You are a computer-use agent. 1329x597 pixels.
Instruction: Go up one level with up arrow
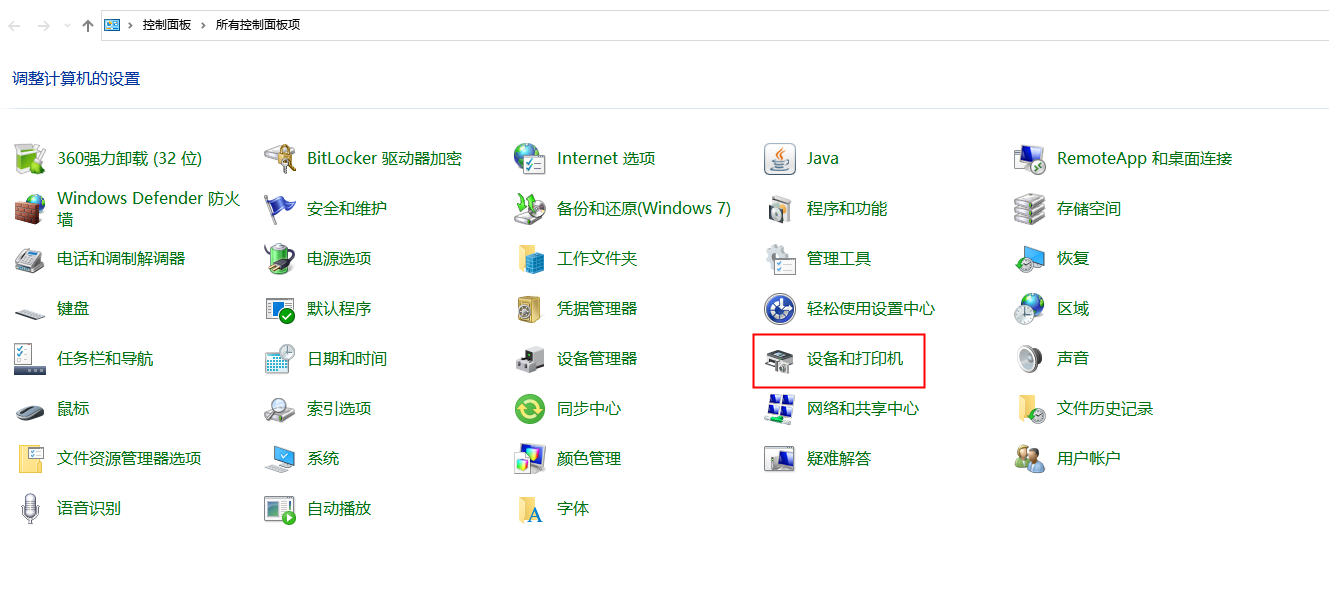88,26
